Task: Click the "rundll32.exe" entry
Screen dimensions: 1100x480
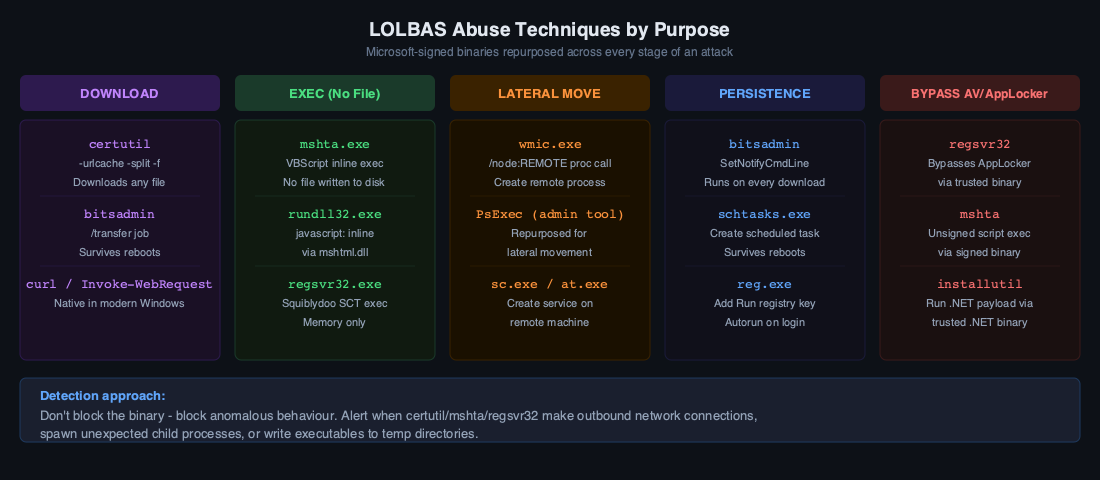Action: coord(335,214)
